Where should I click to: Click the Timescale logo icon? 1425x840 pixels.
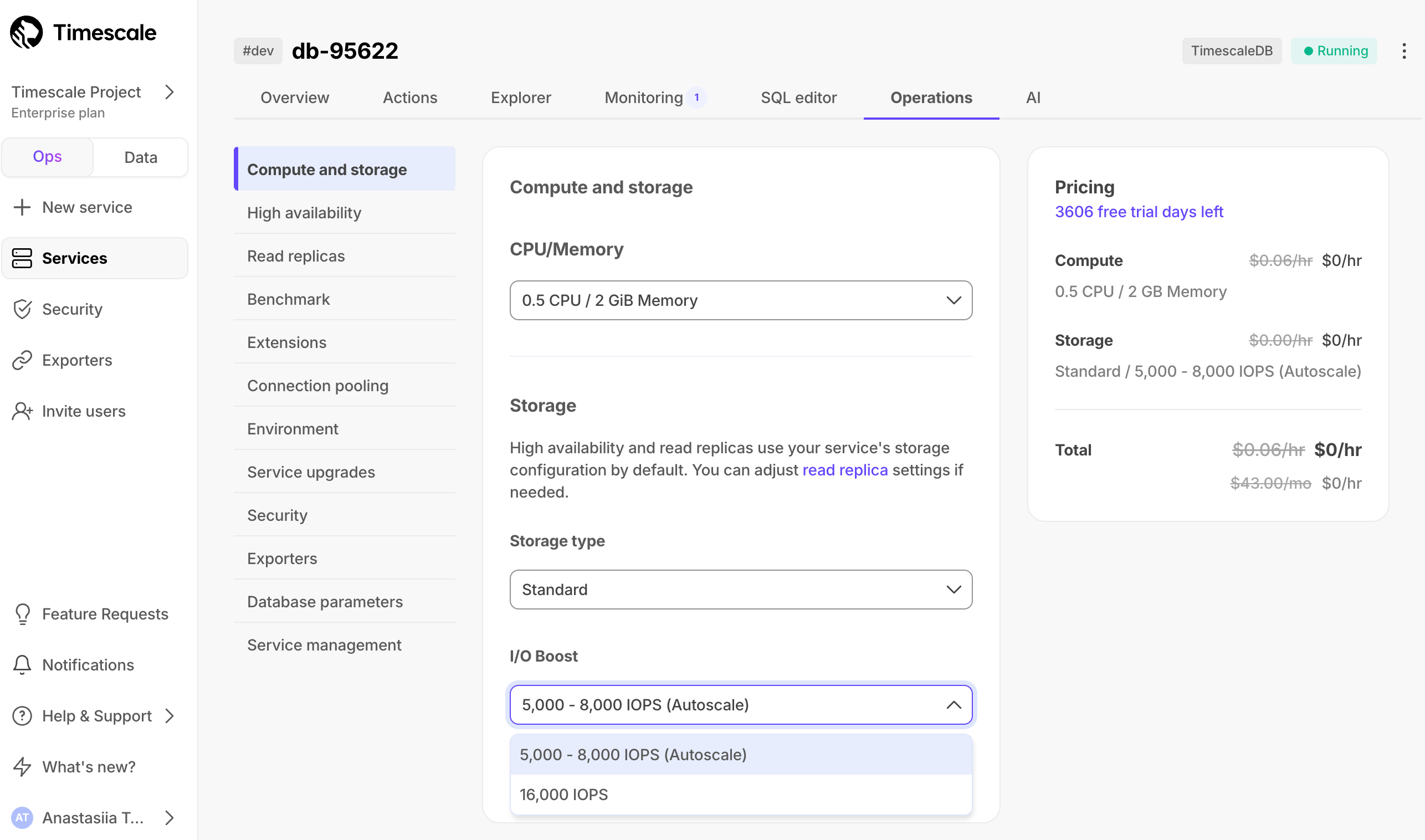pos(26,32)
